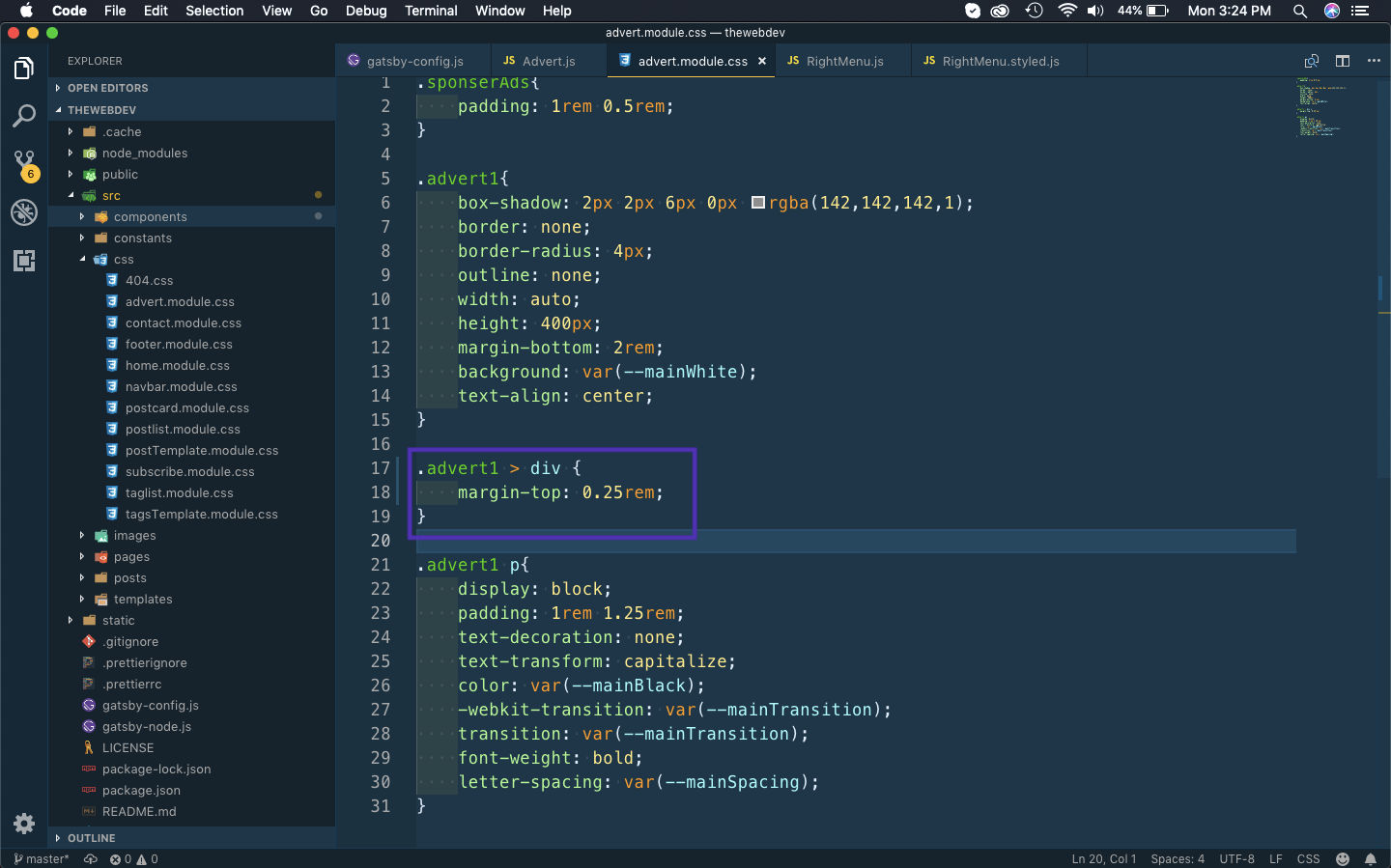This screenshot has width=1391, height=868.
Task: Open gatsby-node.js in explorer
Action: coord(192,727)
